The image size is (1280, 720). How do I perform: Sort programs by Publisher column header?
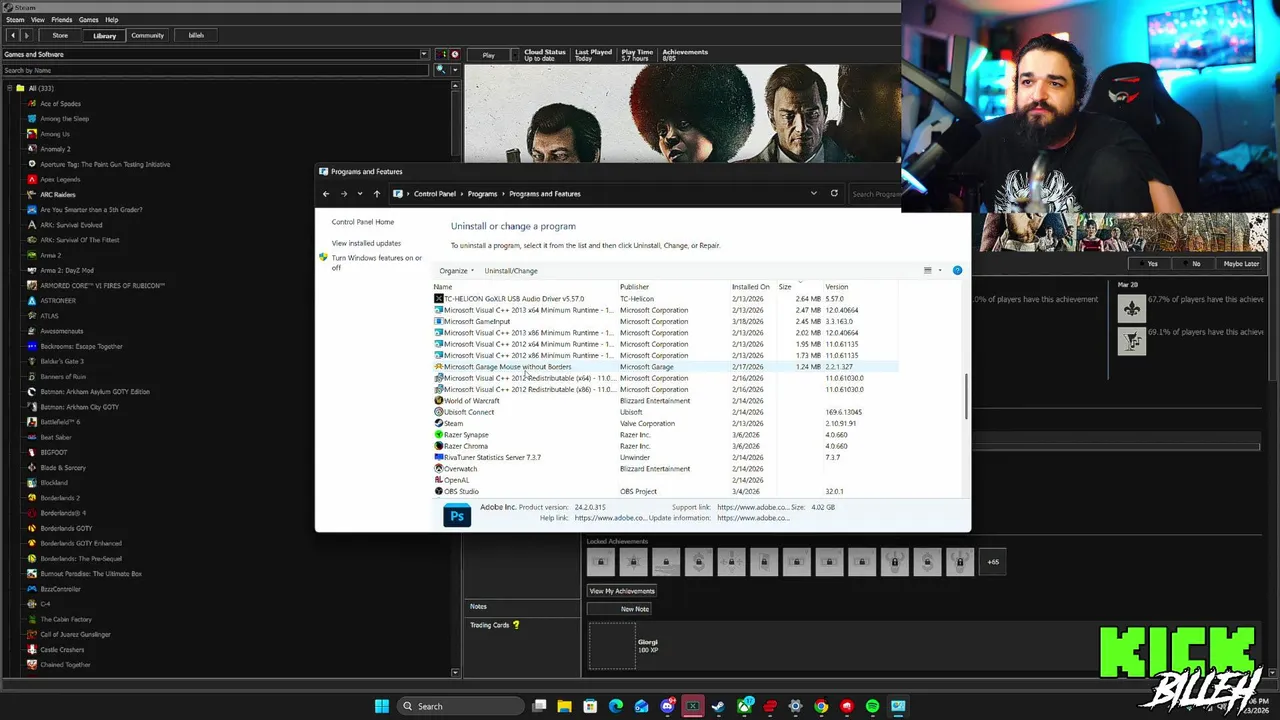click(634, 287)
